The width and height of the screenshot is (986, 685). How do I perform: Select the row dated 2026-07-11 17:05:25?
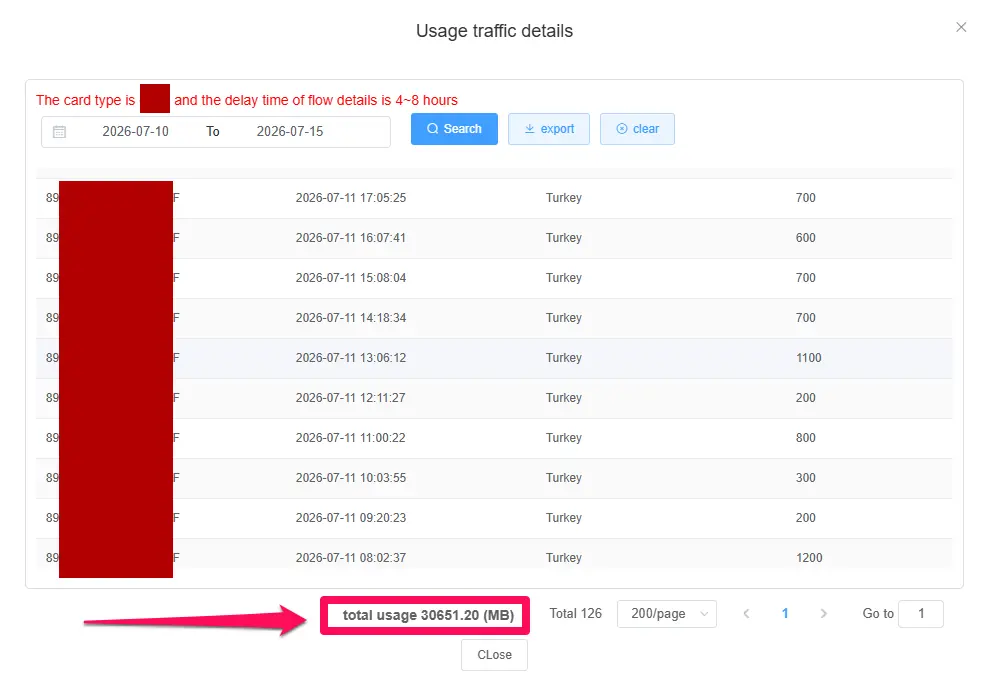click(494, 198)
